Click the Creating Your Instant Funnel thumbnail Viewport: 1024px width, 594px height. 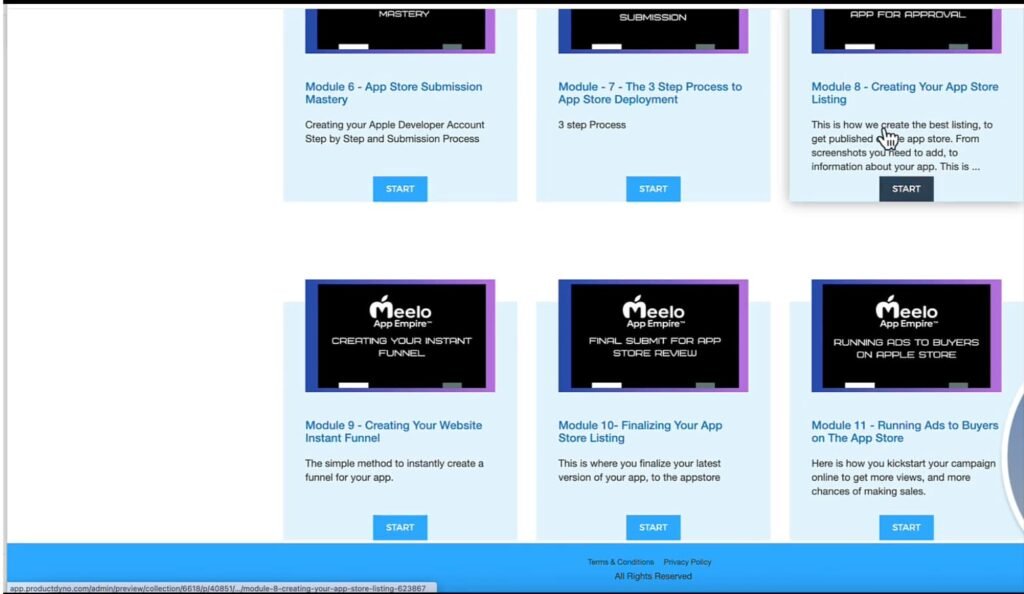(x=400, y=336)
